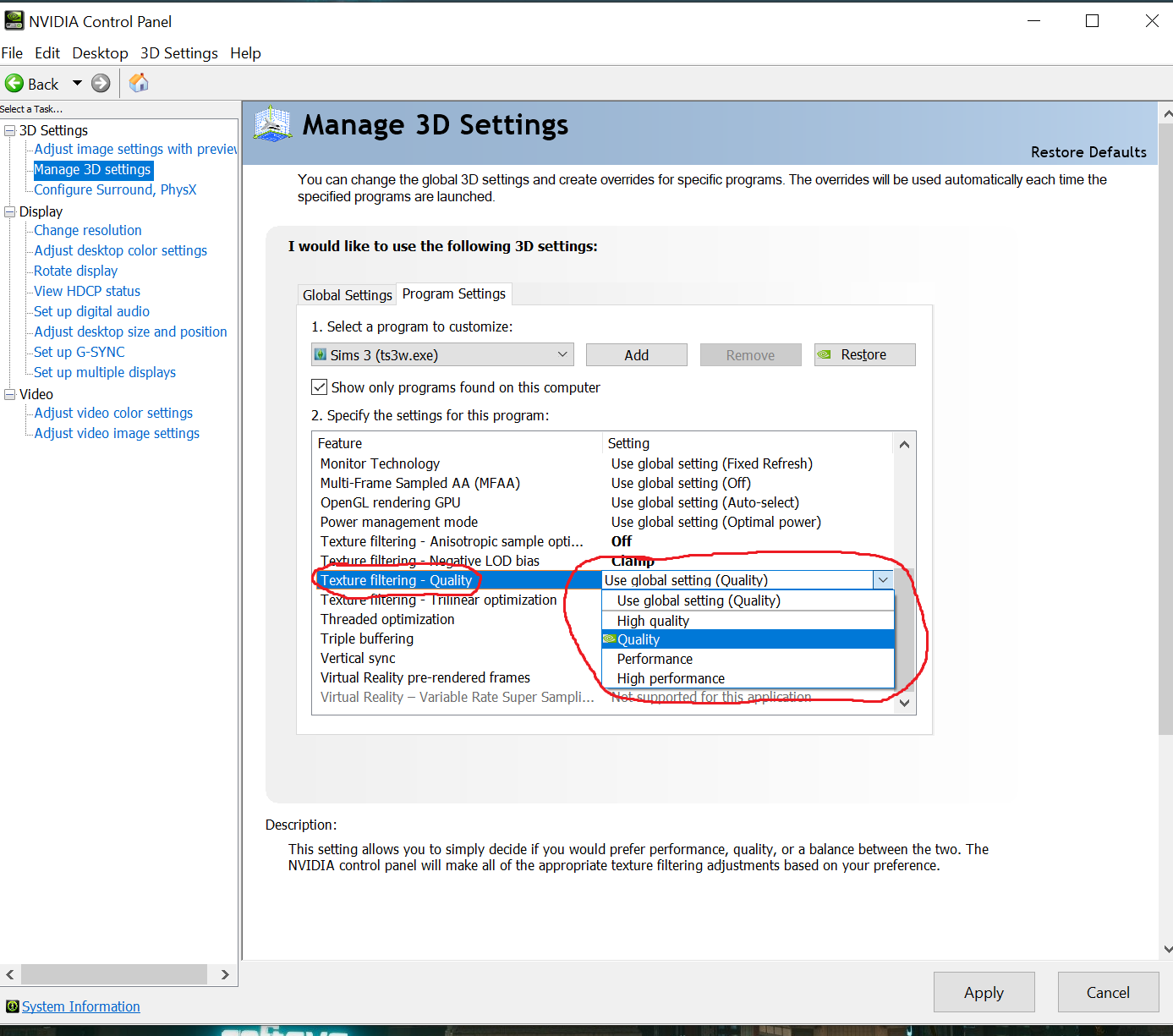Click the NVIDIA Control Panel title icon

[x=14, y=20]
